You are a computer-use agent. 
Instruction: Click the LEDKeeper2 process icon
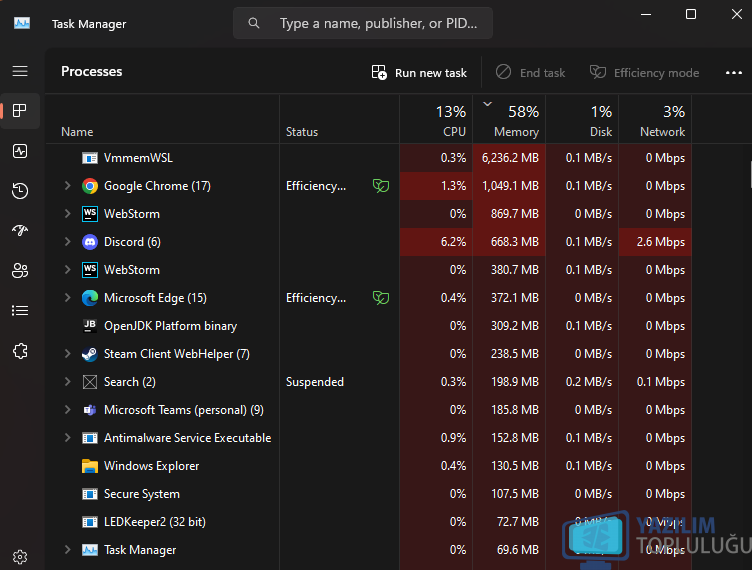point(90,522)
